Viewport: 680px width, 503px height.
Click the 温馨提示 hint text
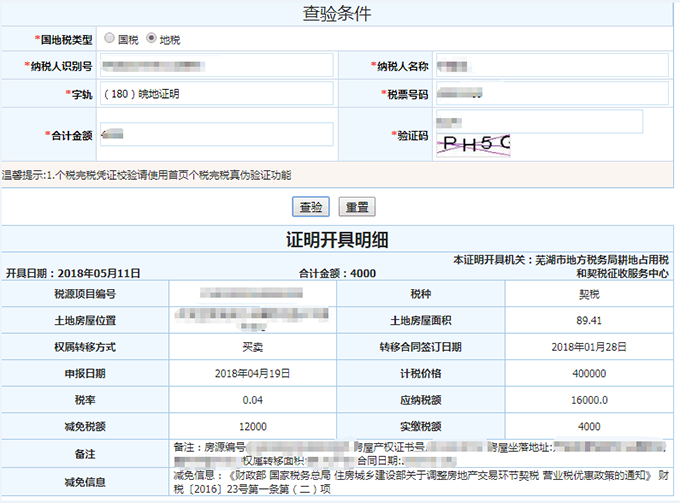148,174
